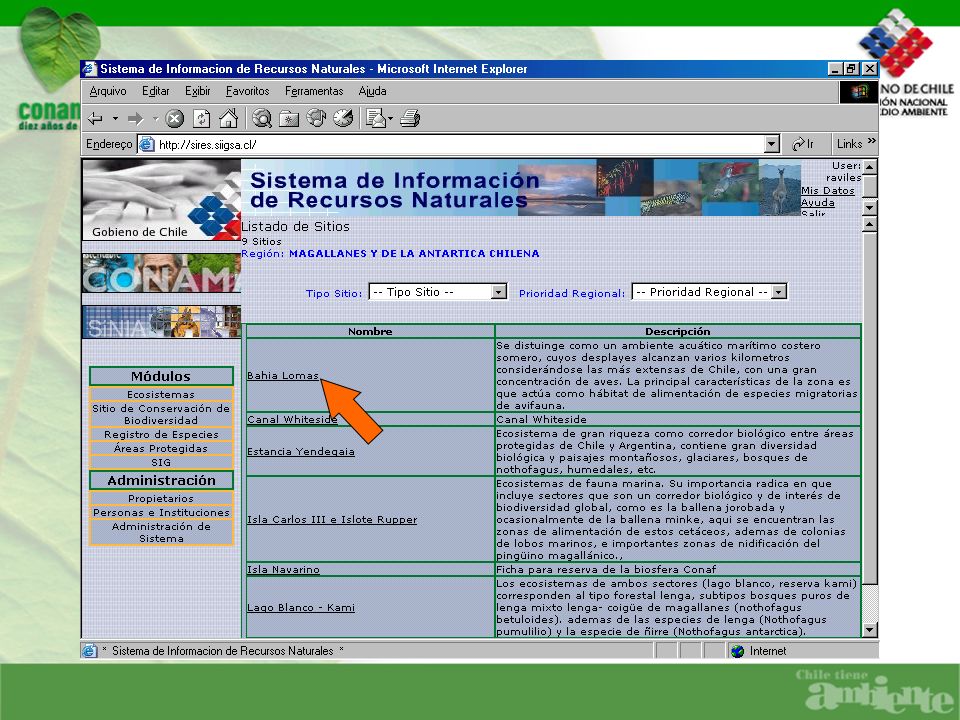
Task: Open Propietarios under Administración
Action: (x=161, y=498)
